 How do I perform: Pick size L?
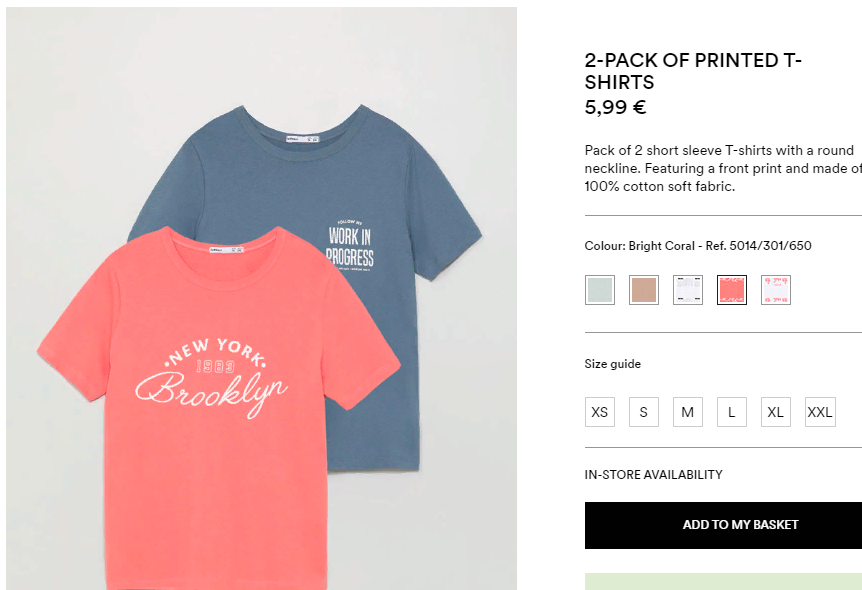[732, 412]
